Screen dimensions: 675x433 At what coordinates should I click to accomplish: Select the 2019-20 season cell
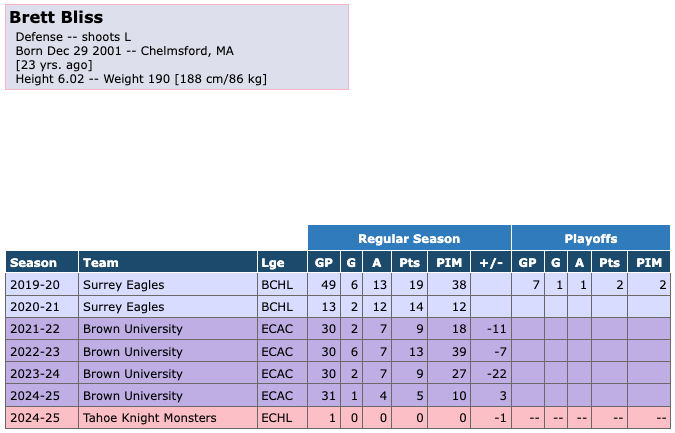click(x=33, y=285)
